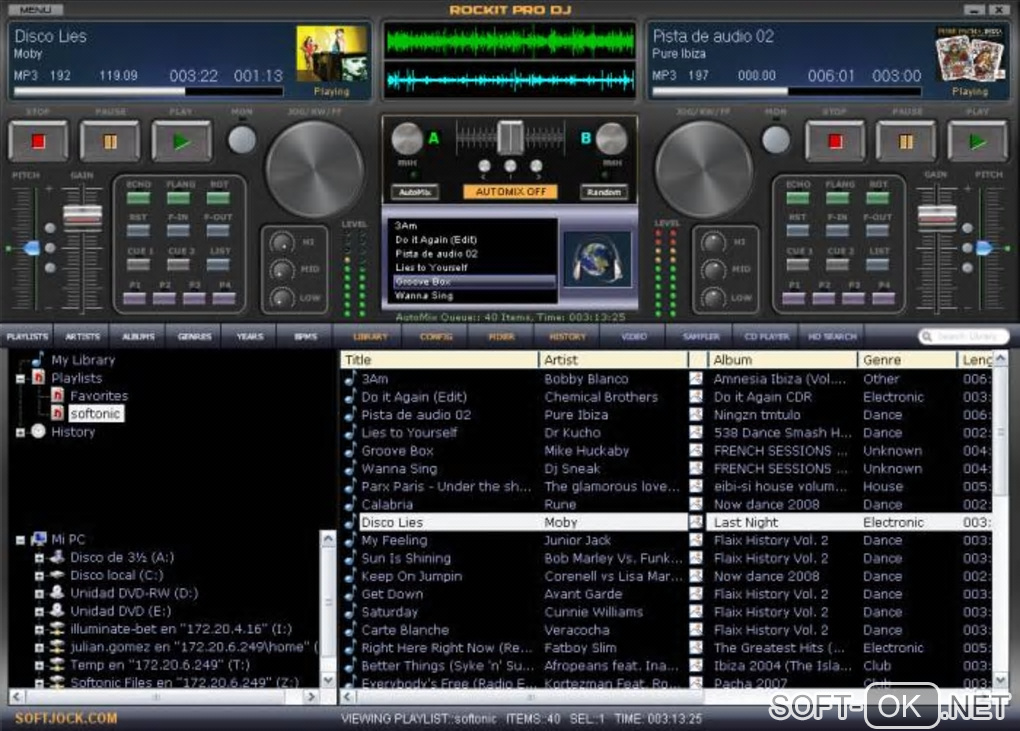Screen dimensions: 1020x731
Task: Set CUE 1 on left deck
Action: point(139,264)
